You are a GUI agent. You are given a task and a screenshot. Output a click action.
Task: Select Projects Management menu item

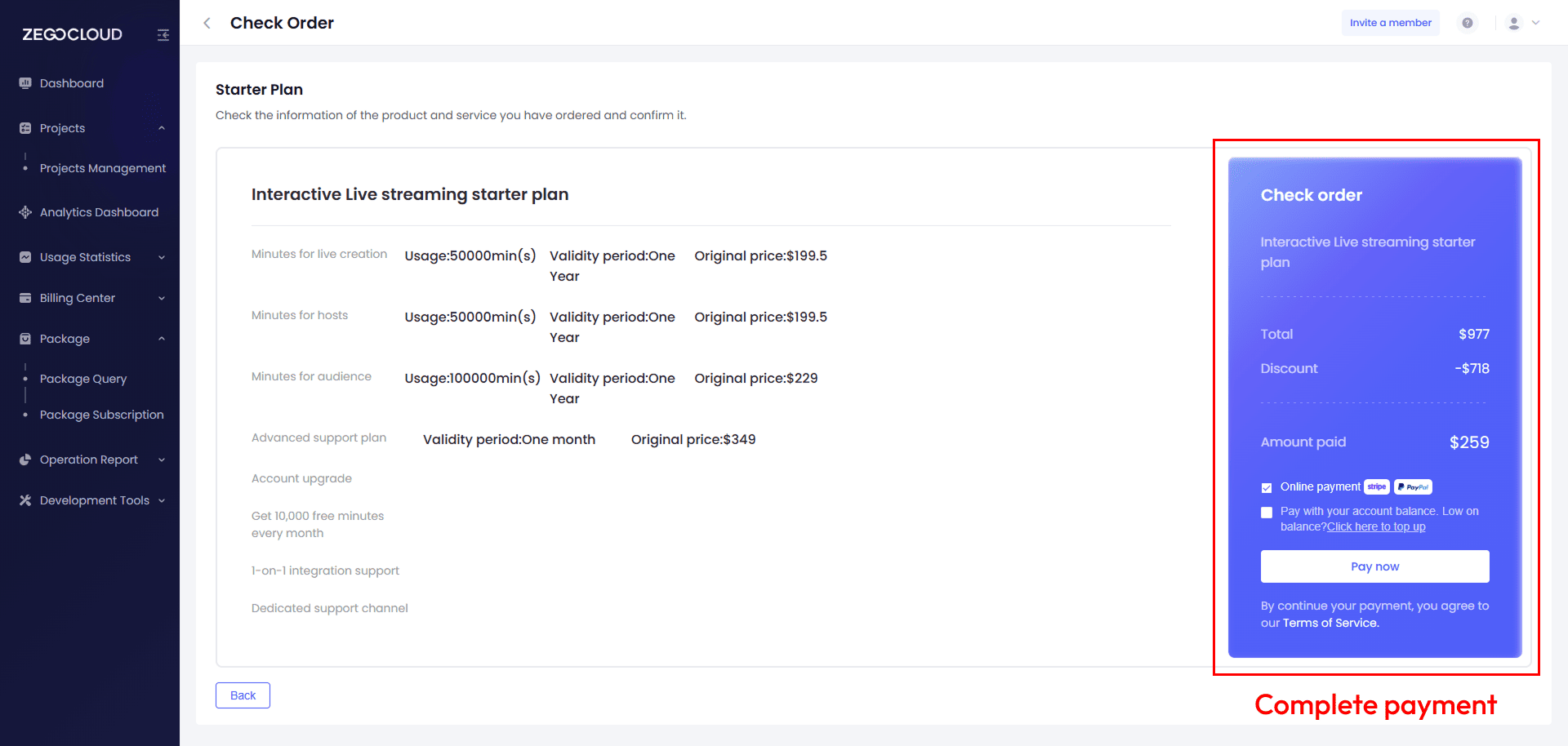(x=103, y=168)
